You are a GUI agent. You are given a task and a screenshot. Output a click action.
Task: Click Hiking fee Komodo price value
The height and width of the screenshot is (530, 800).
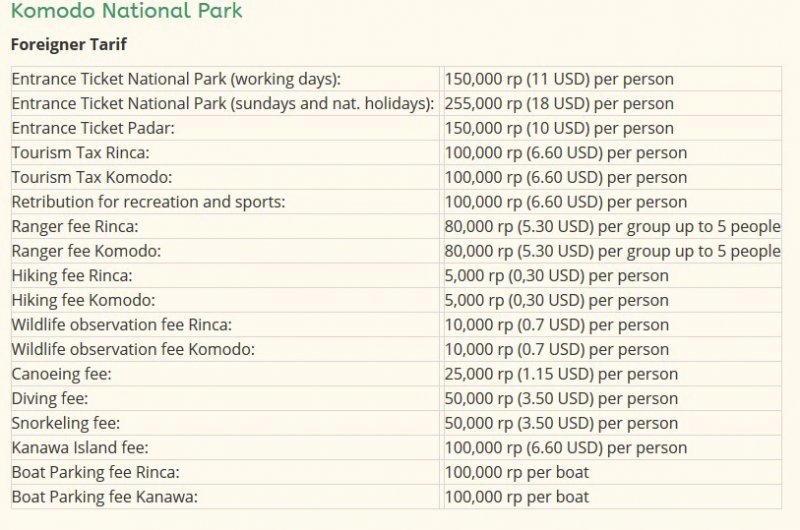coord(557,300)
